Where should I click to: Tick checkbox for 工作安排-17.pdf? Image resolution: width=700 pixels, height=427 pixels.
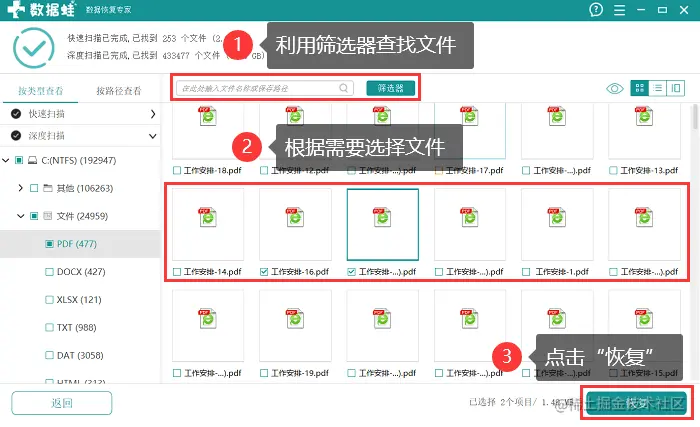tap(439, 171)
